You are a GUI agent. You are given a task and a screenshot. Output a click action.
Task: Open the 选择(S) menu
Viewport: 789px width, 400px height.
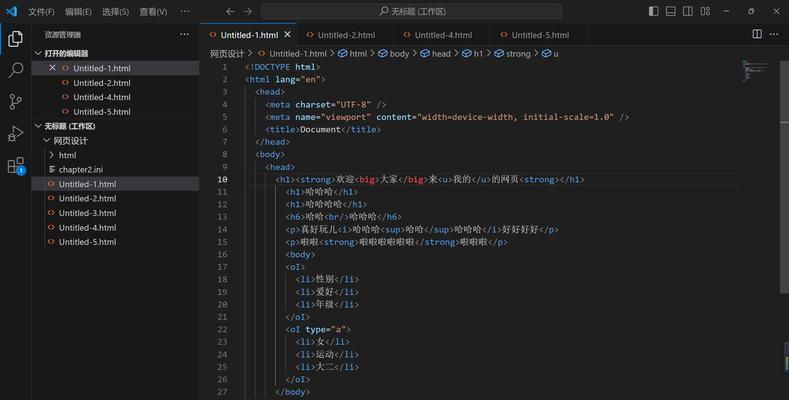(115, 12)
